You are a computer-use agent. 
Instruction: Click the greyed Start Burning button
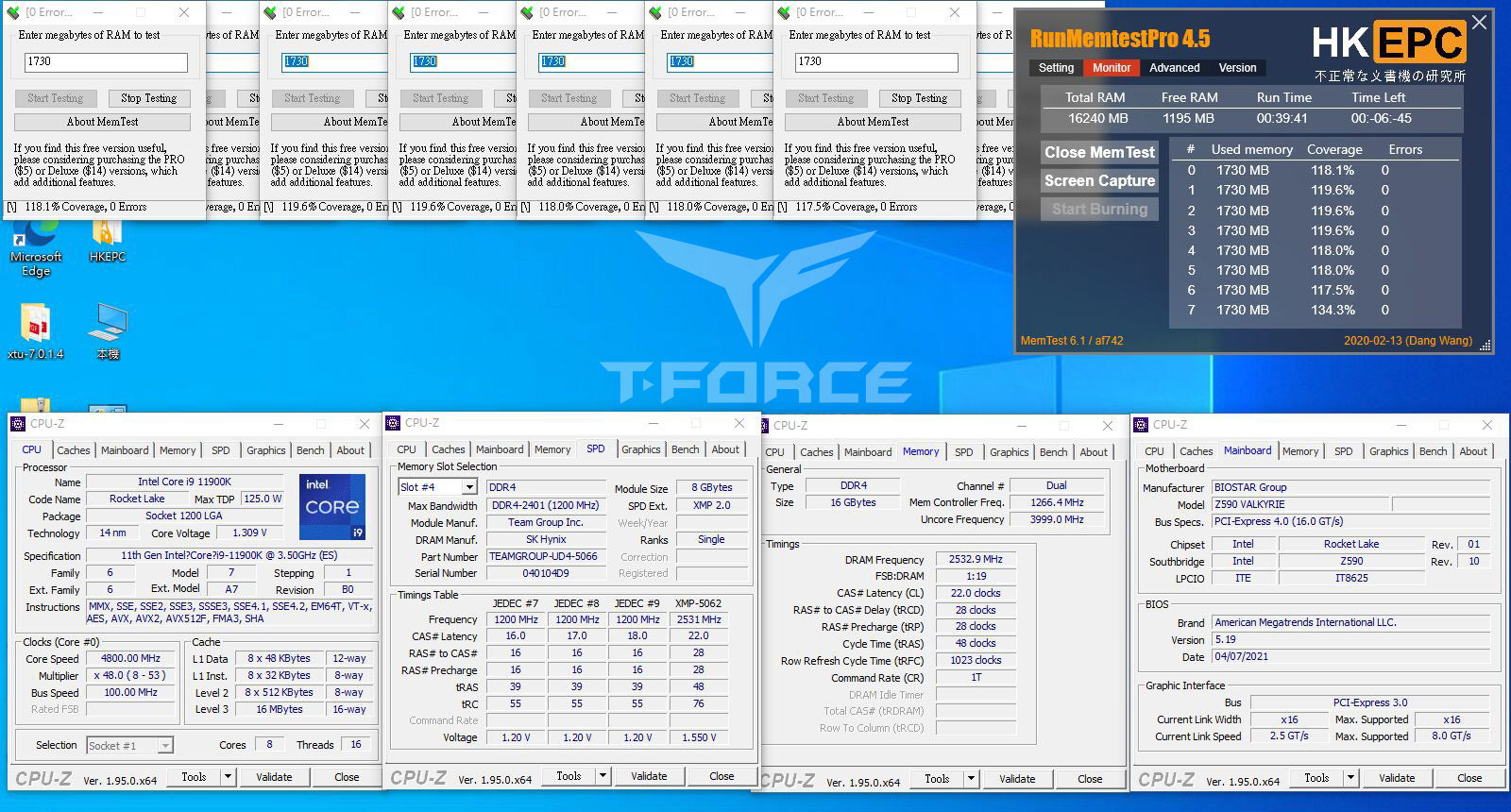tap(1099, 209)
